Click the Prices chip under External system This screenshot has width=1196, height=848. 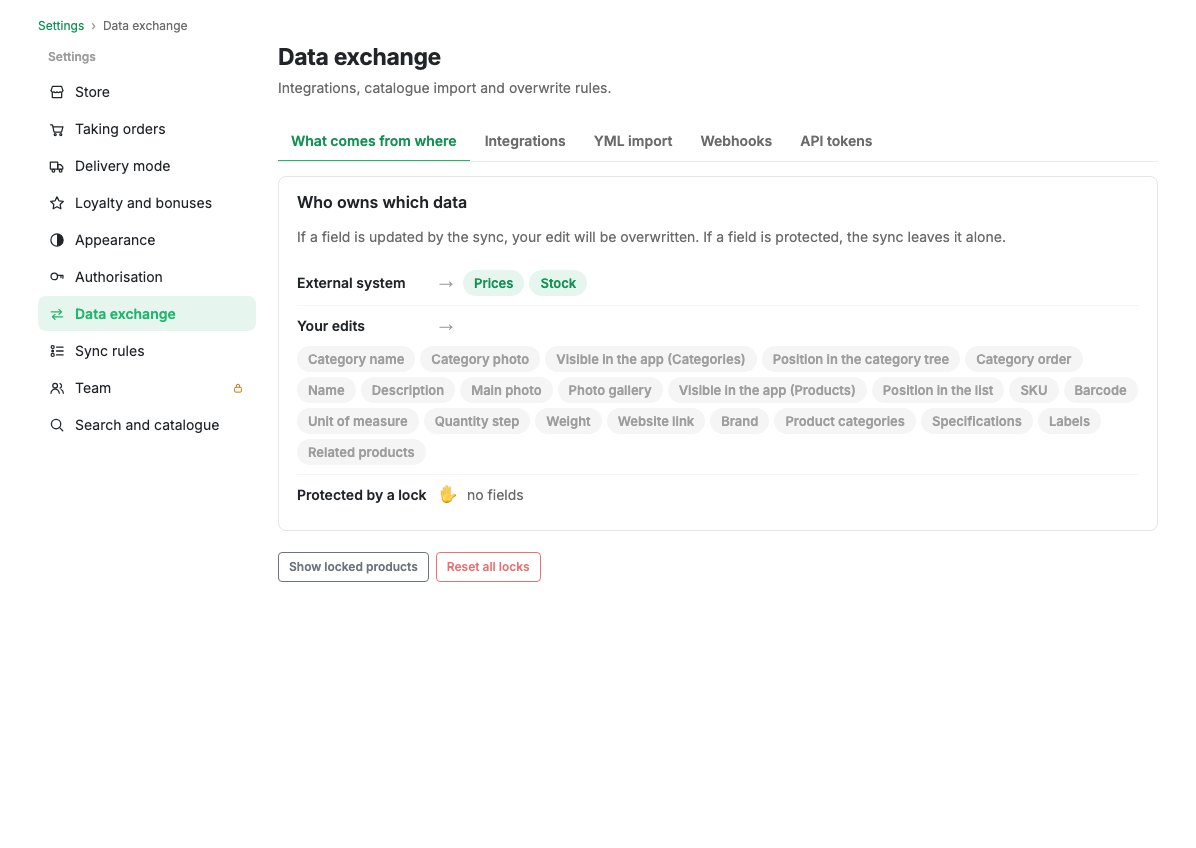tap(494, 283)
